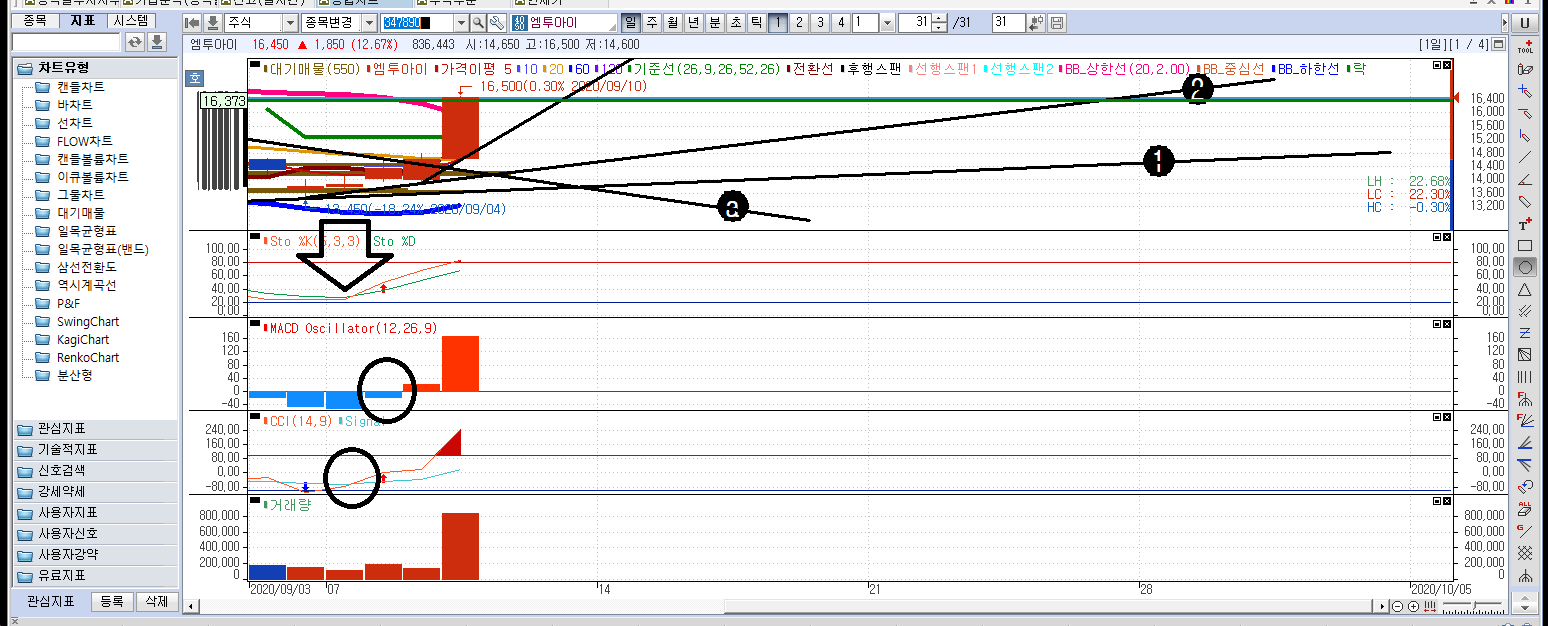The height and width of the screenshot is (626, 1548).
Task: Select 일목균형표 in chart type list
Action: pyautogui.click(x=86, y=231)
